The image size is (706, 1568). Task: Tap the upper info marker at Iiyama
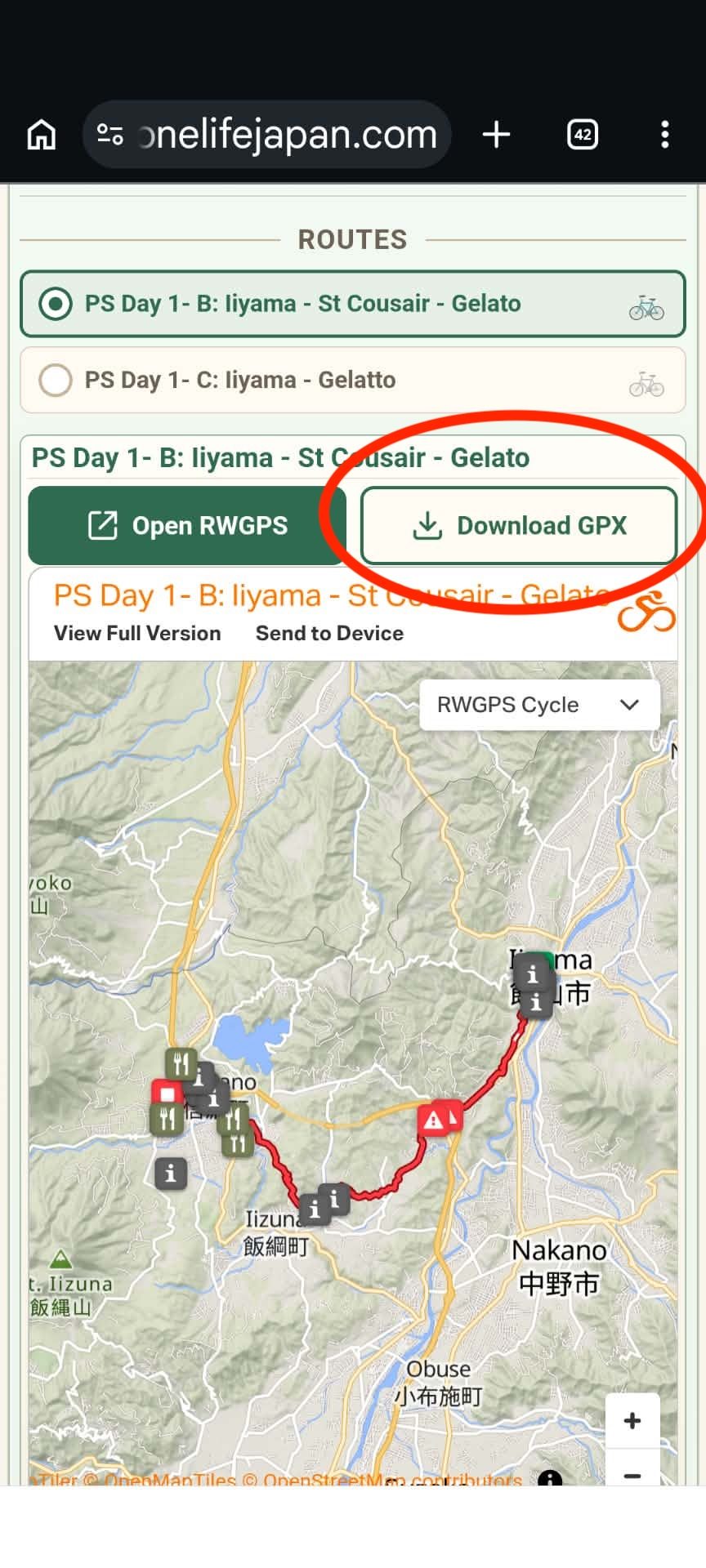point(533,973)
